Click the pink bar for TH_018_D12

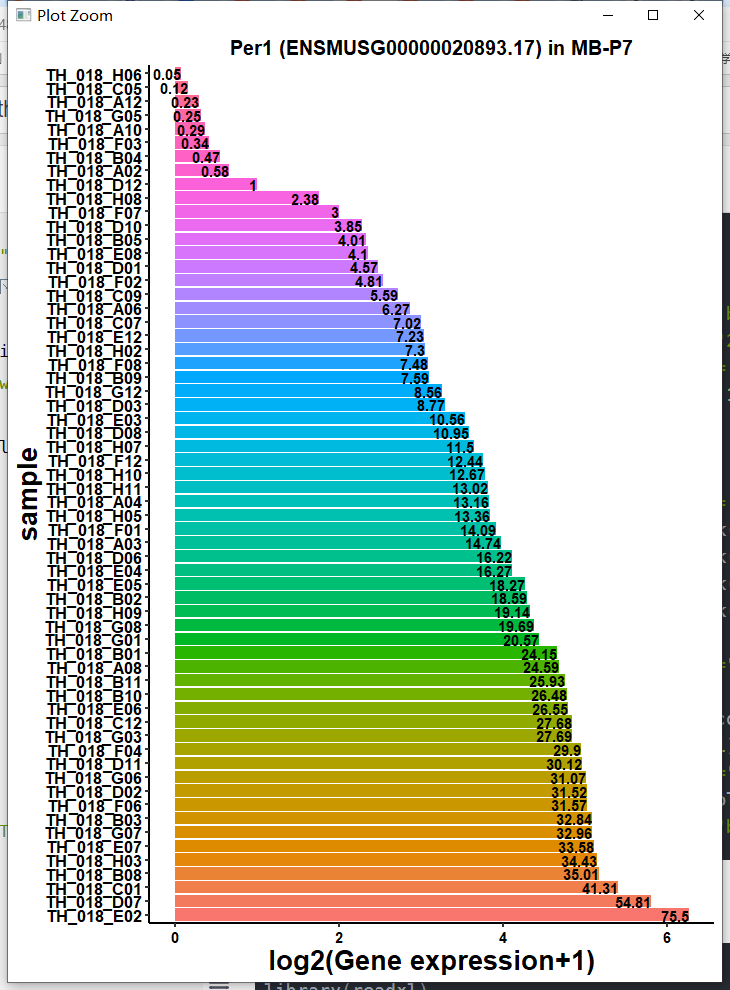pos(216,185)
